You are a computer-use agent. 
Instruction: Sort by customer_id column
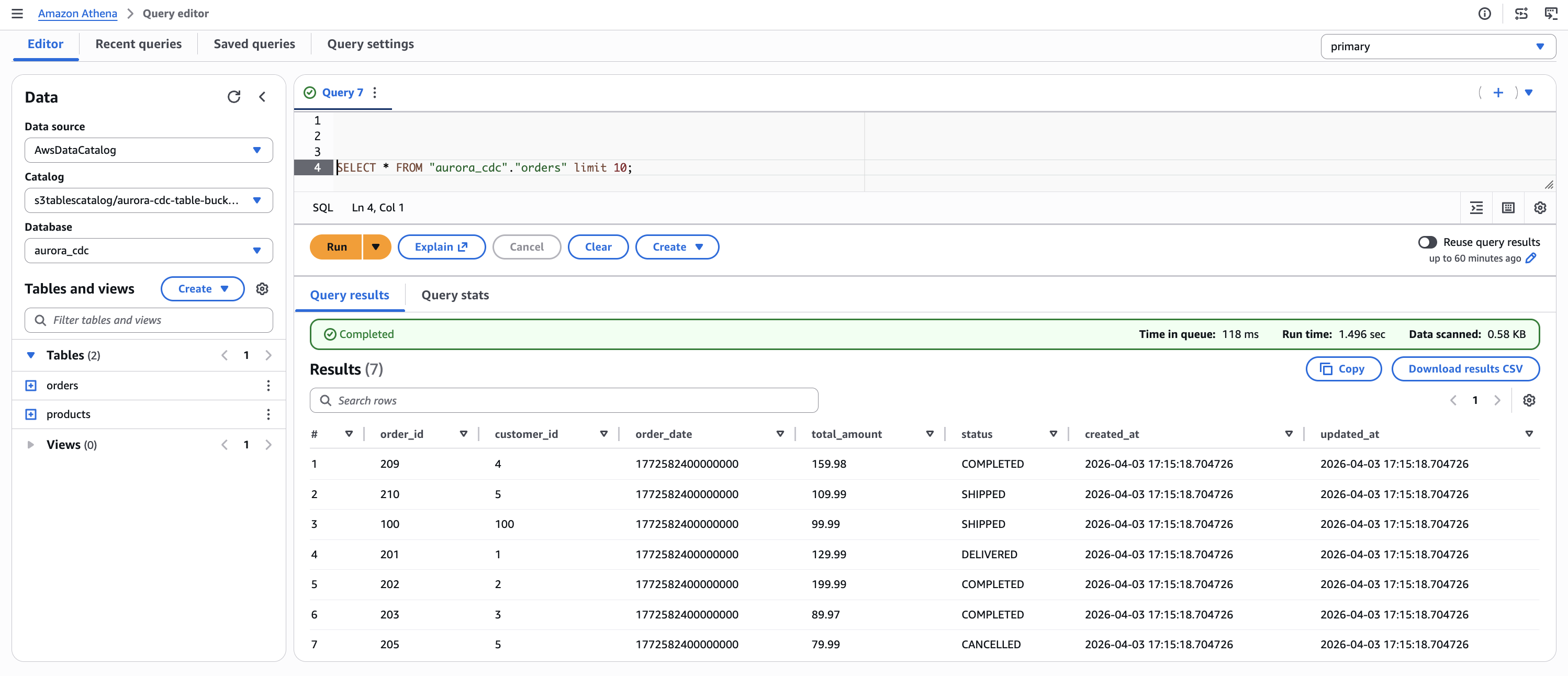click(604, 434)
